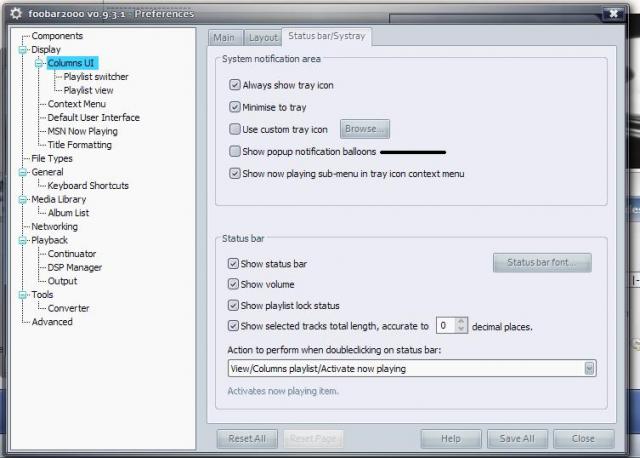Select Advanced in the tree
640x458 pixels.
click(52, 322)
